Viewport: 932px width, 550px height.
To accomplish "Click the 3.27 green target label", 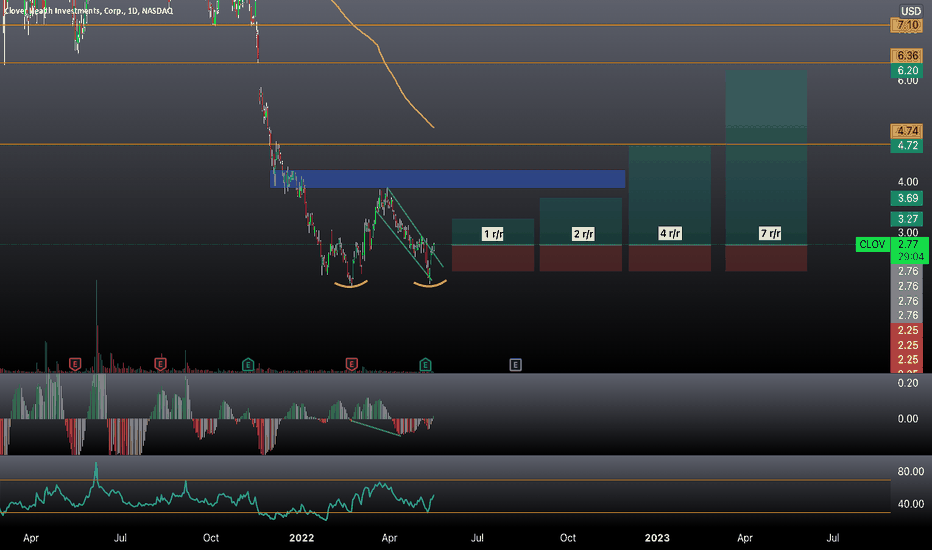I will pos(907,219).
